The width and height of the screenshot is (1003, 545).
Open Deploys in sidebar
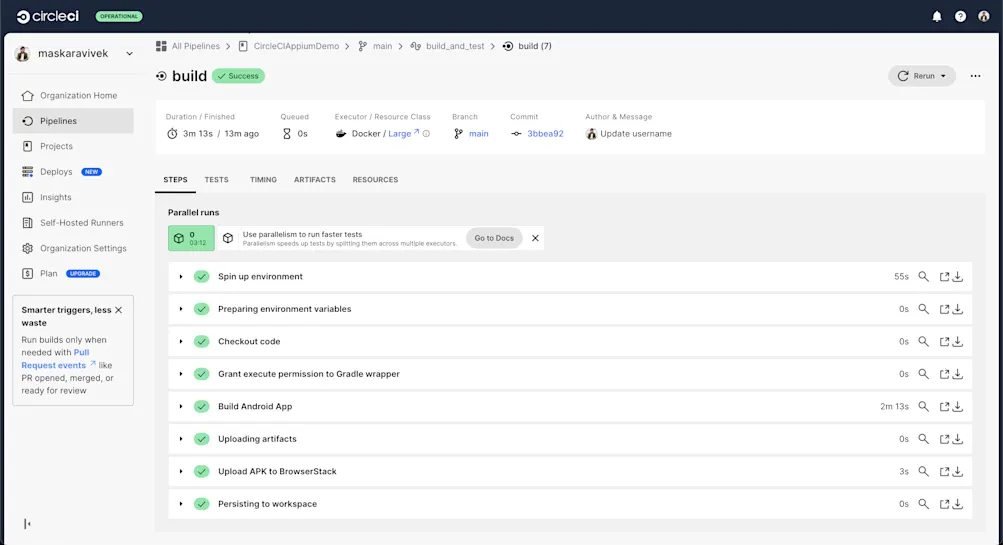point(73,172)
